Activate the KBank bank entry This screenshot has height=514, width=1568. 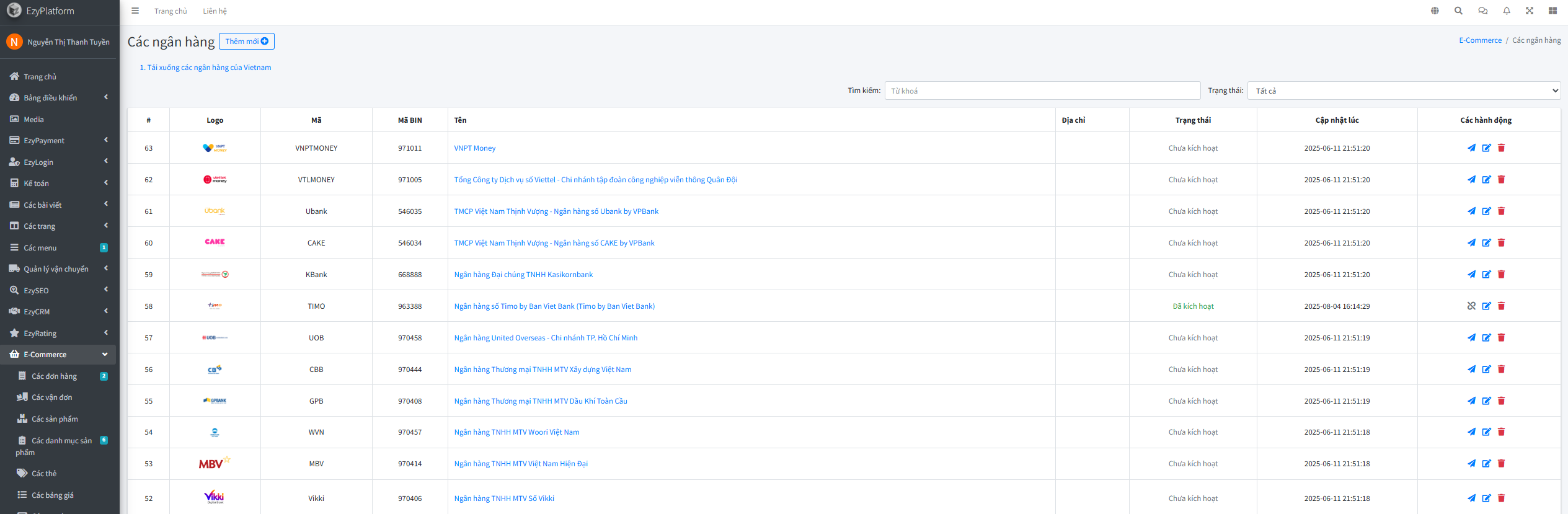[1471, 275]
